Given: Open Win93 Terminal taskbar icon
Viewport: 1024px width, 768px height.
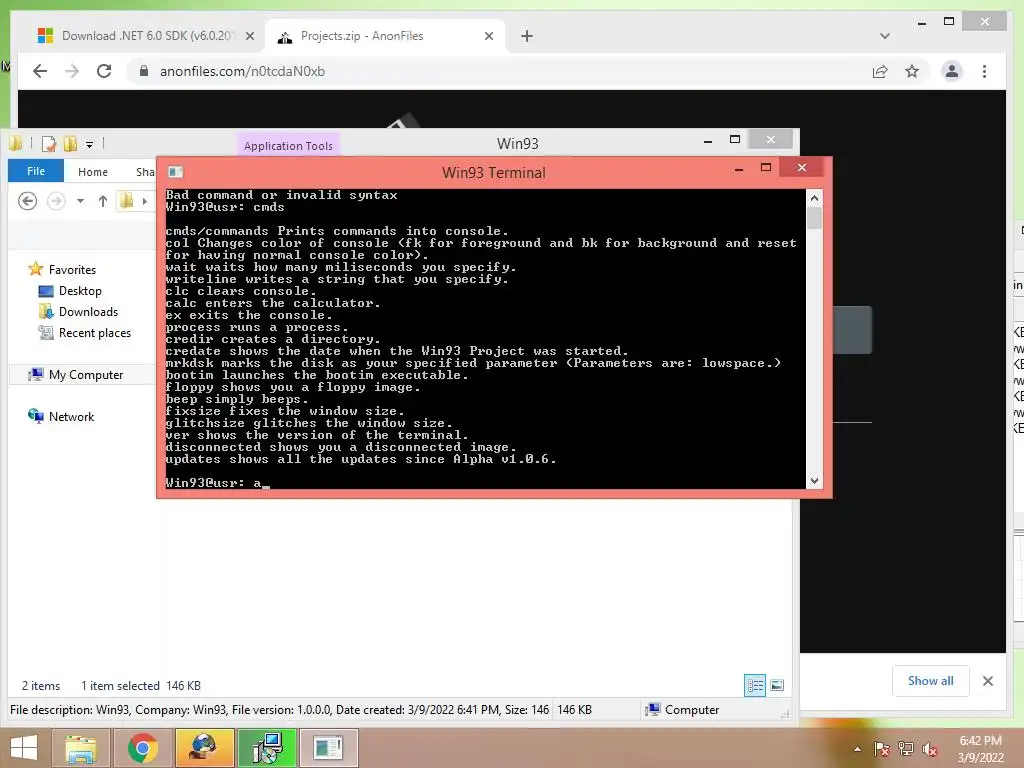Looking at the screenshot, I should pos(328,748).
